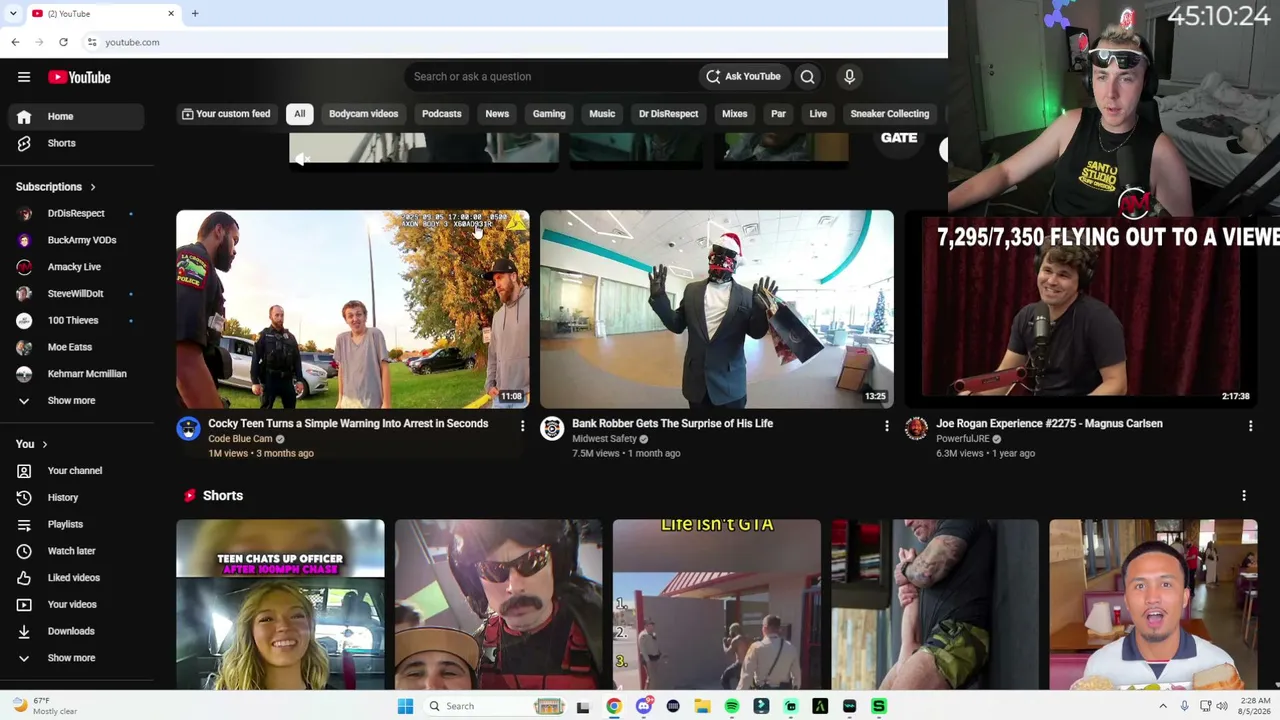Switch to the News chip
Image resolution: width=1280 pixels, height=720 pixels.
coord(497,114)
